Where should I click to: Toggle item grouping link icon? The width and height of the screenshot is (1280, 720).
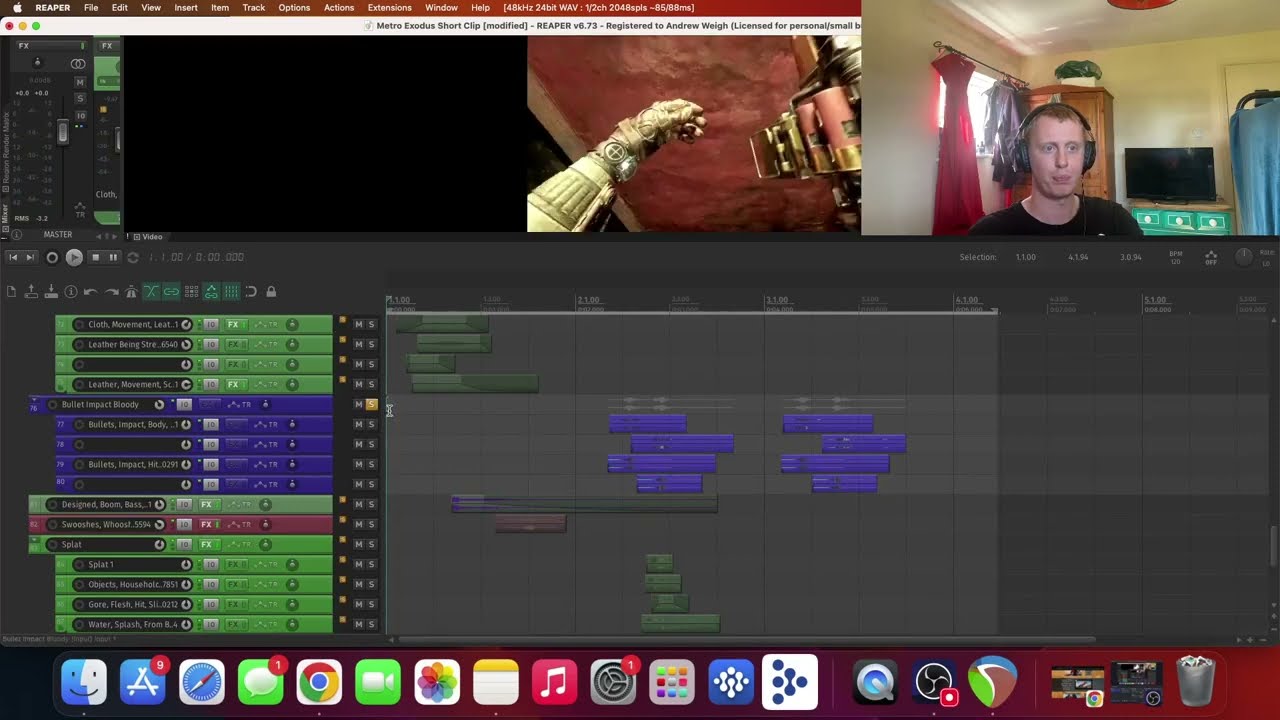pyautogui.click(x=171, y=292)
